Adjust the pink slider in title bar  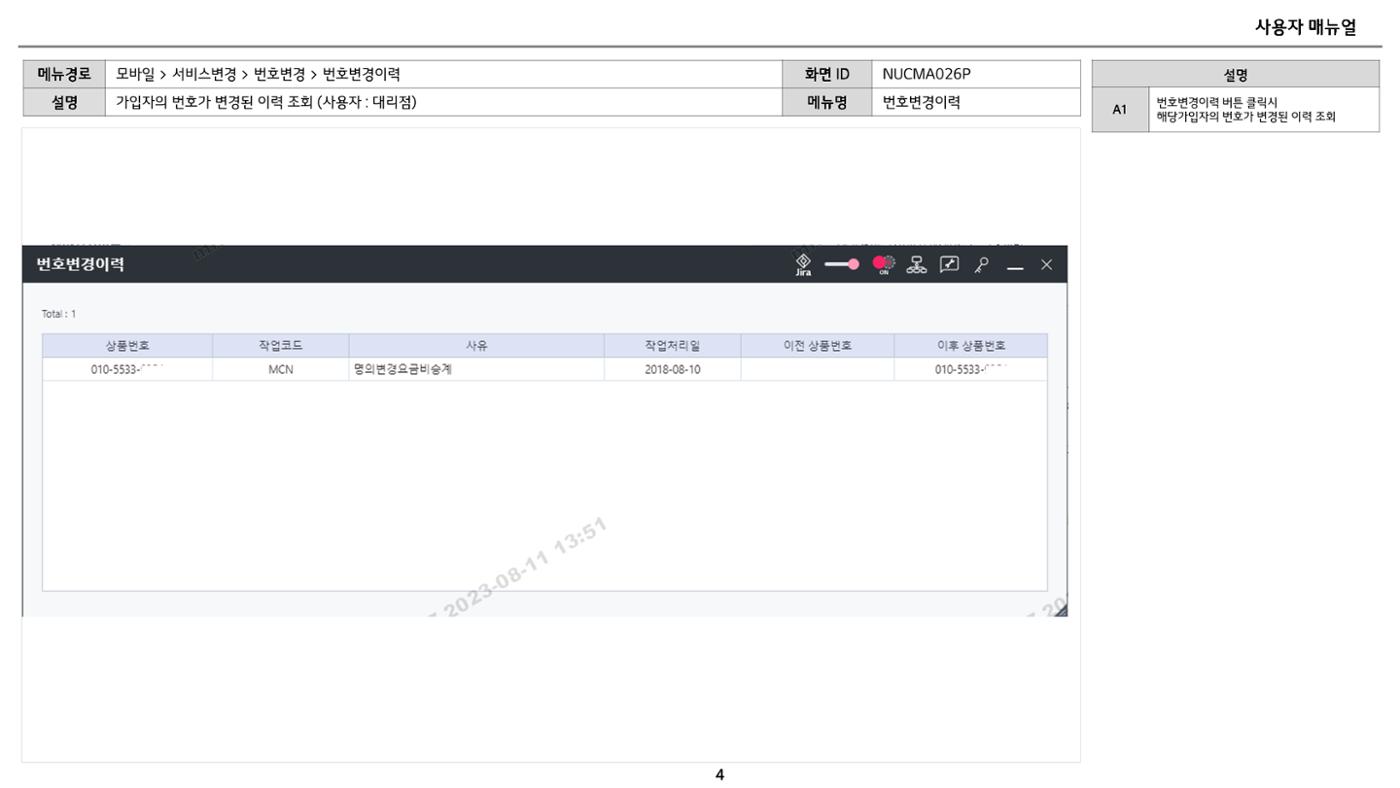tap(841, 264)
